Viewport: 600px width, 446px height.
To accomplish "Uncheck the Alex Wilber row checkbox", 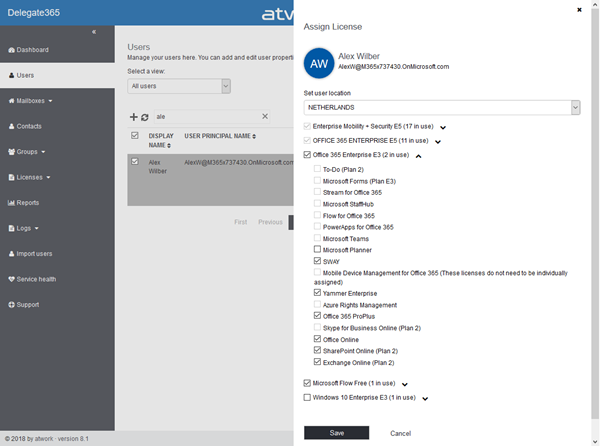I will 135,161.
